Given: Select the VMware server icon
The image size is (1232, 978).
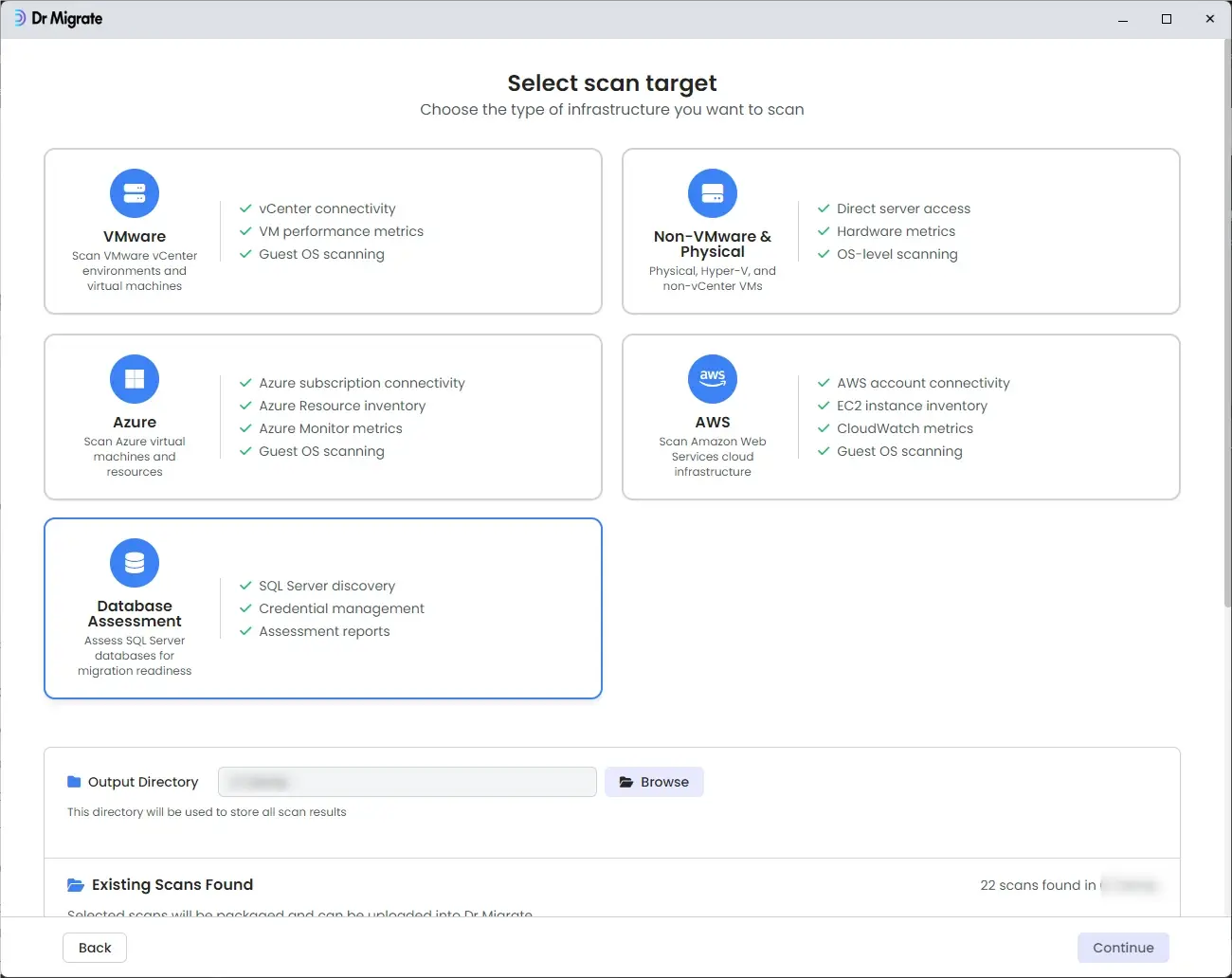Looking at the screenshot, I should 135,193.
